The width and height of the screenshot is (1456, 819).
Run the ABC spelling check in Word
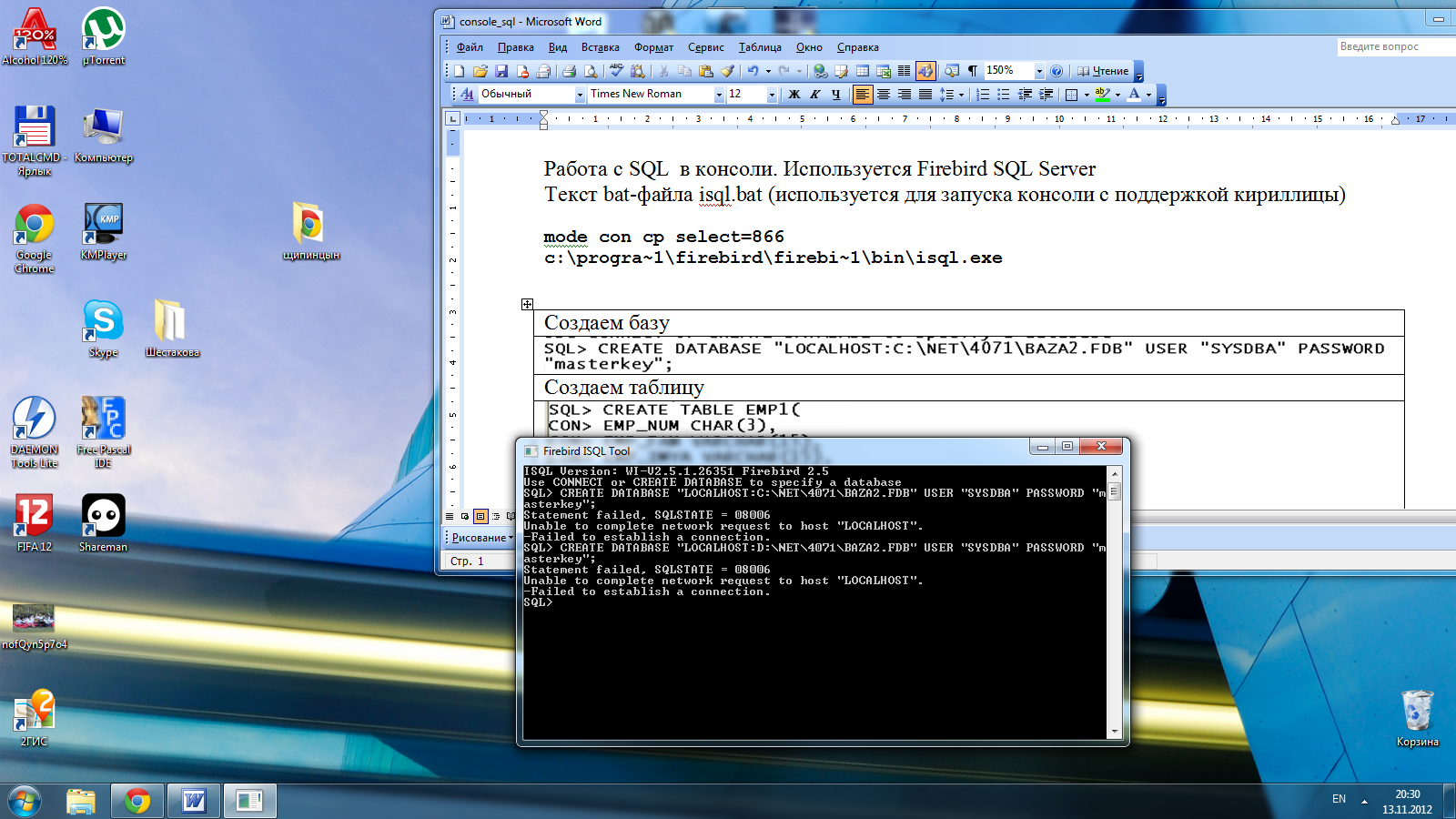tap(616, 71)
